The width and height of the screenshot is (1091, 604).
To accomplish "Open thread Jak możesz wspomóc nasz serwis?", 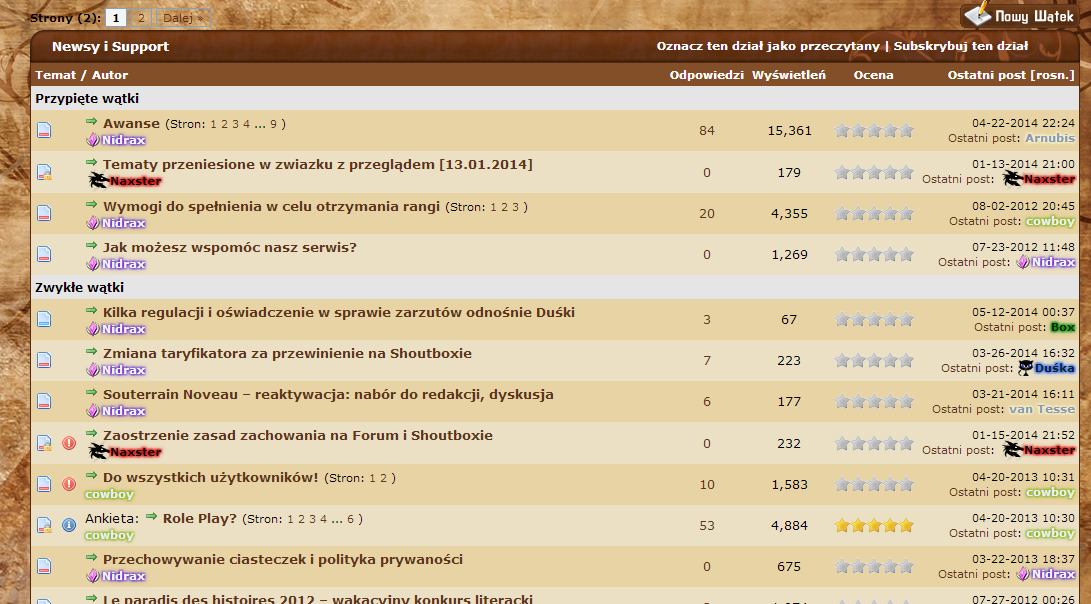I will point(229,247).
